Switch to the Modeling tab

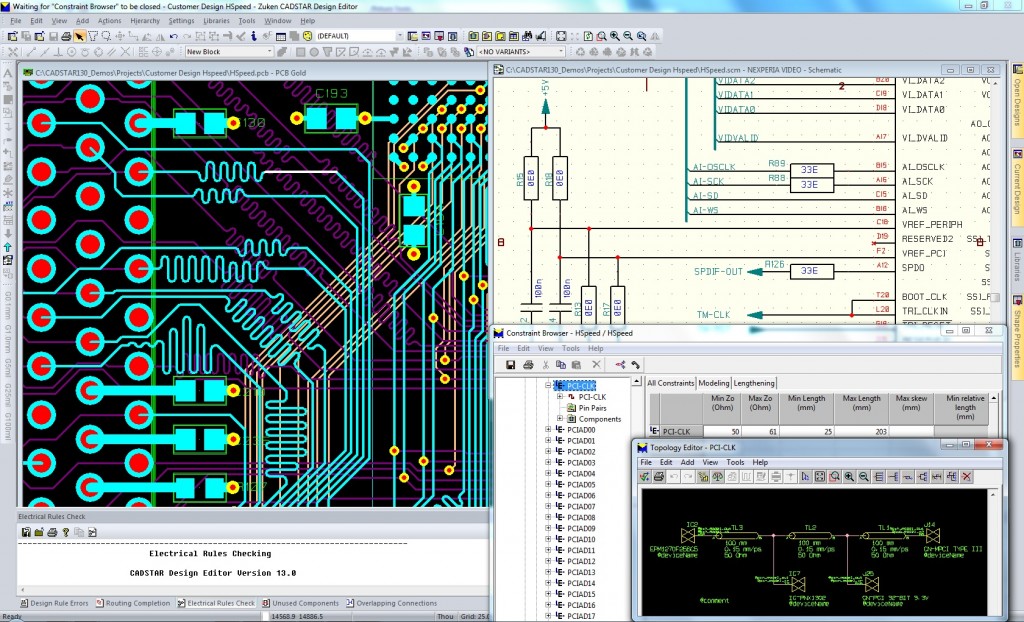[x=713, y=383]
